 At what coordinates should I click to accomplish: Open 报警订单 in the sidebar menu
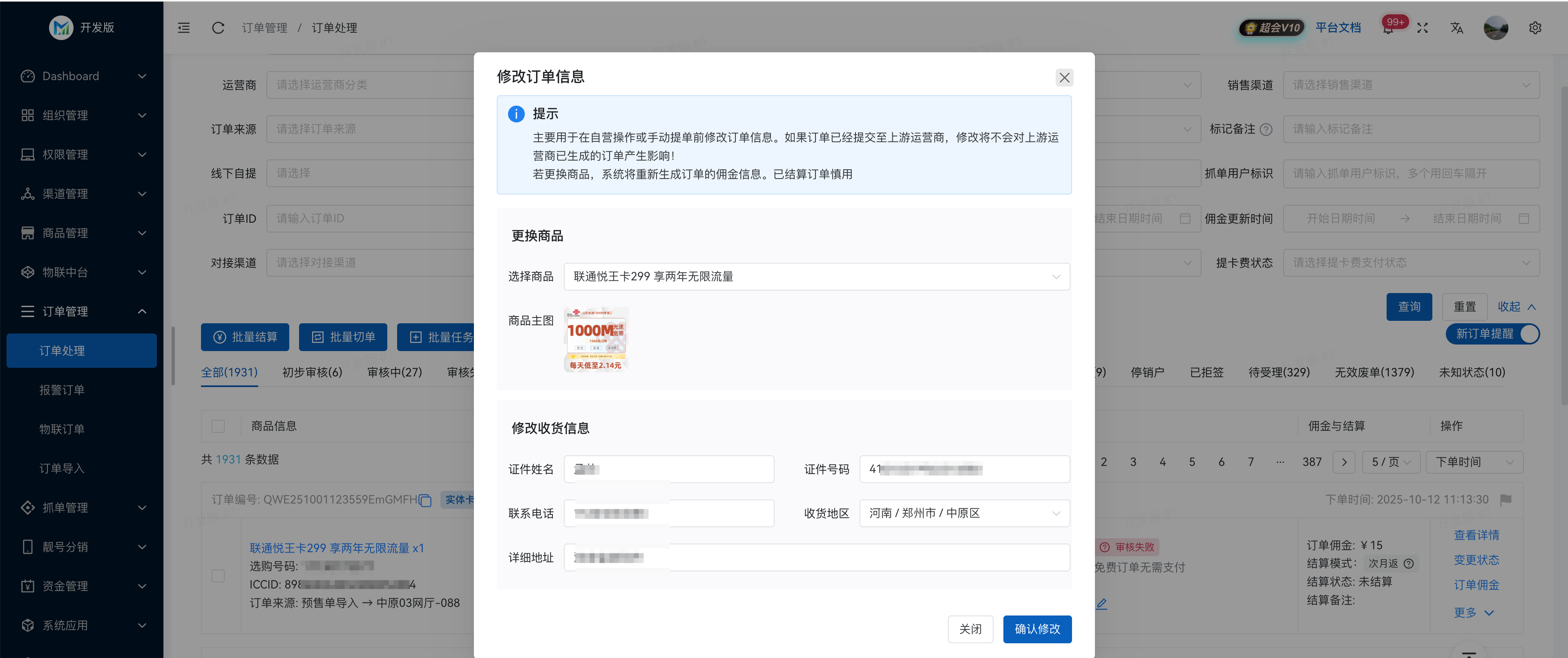[x=61, y=389]
